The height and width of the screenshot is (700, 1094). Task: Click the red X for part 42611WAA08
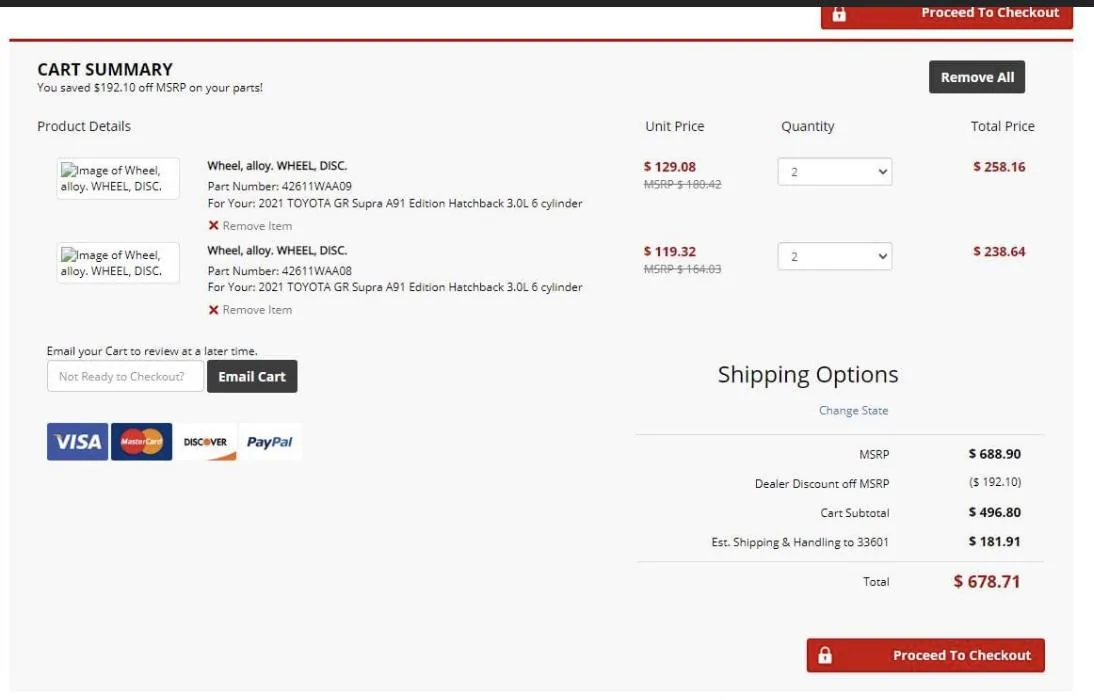pos(213,310)
